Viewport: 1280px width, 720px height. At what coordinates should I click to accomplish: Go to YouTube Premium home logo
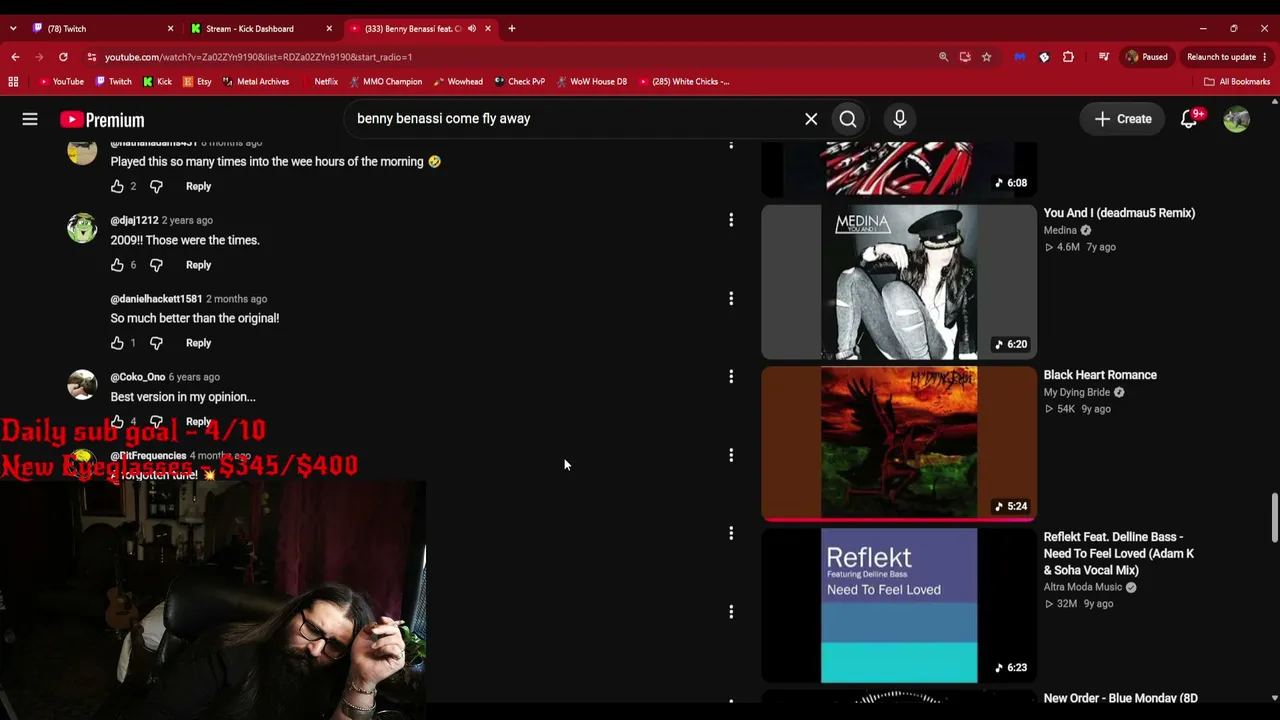[102, 120]
